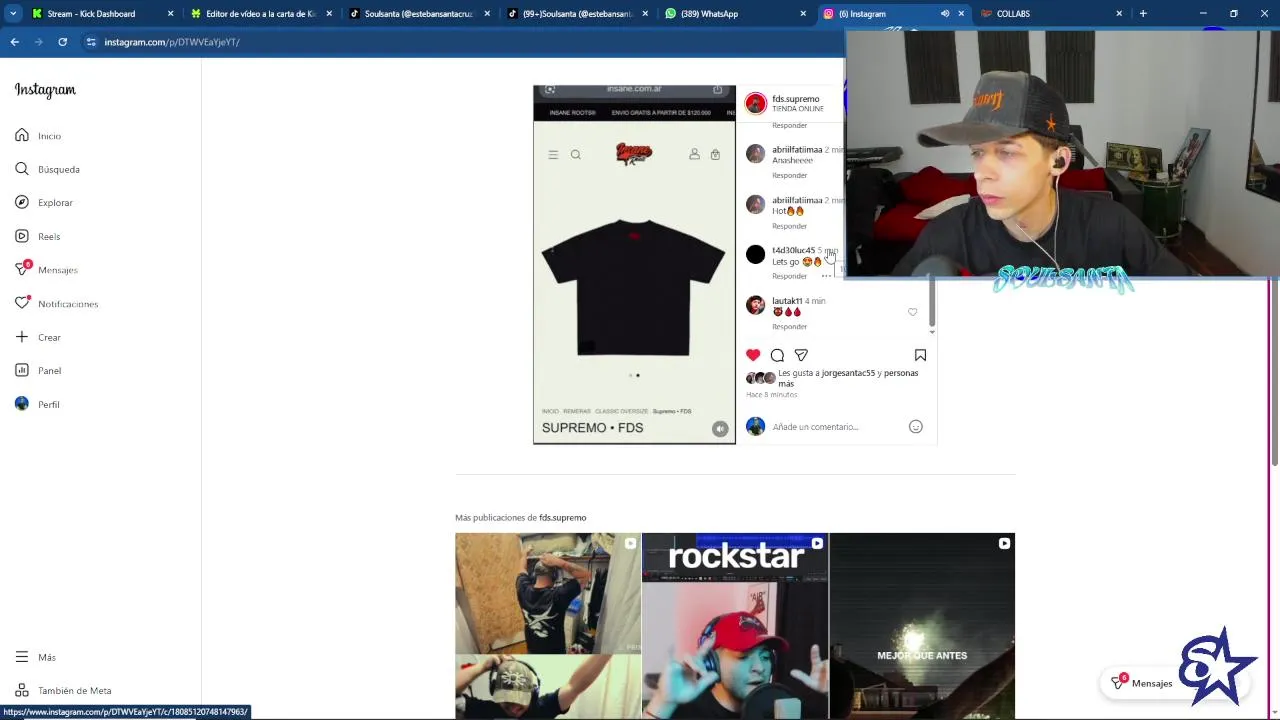Open the post video preview
This screenshot has width=1280, height=720.
pos(634,265)
